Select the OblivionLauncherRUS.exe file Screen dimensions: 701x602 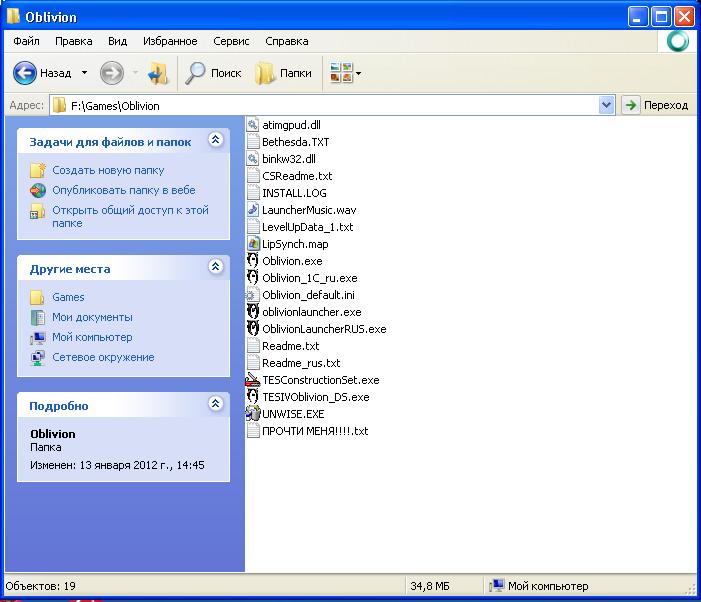pyautogui.click(x=317, y=329)
